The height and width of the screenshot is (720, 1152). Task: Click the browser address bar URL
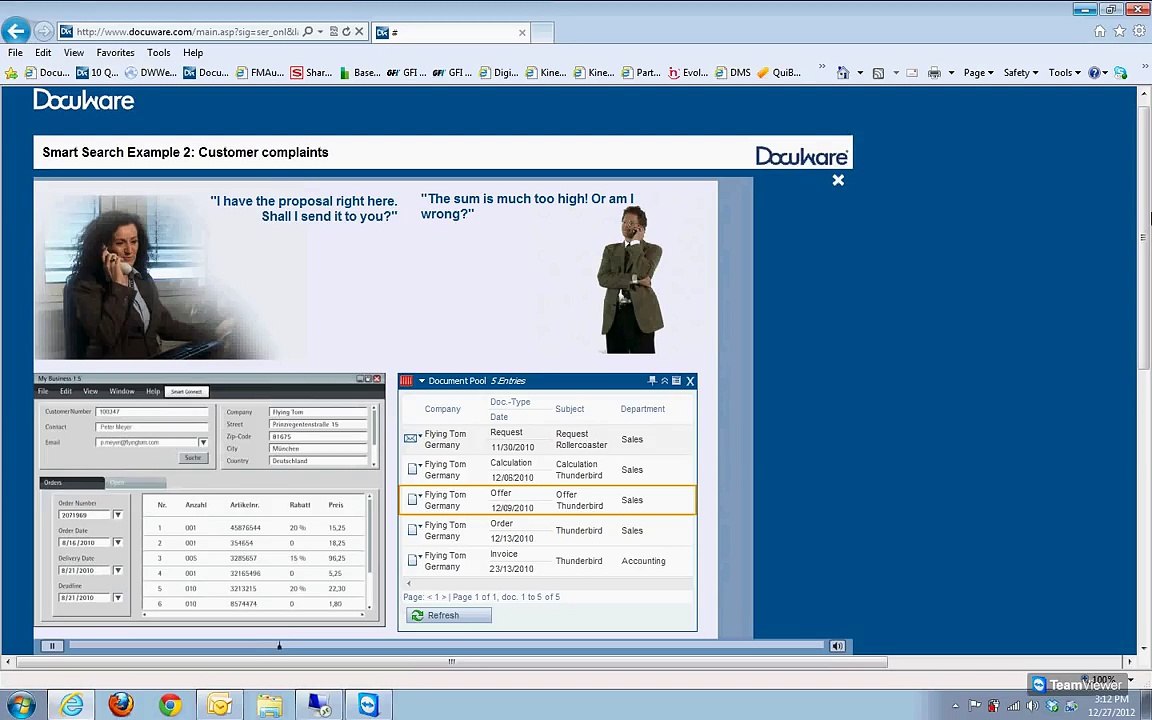pyautogui.click(x=187, y=32)
